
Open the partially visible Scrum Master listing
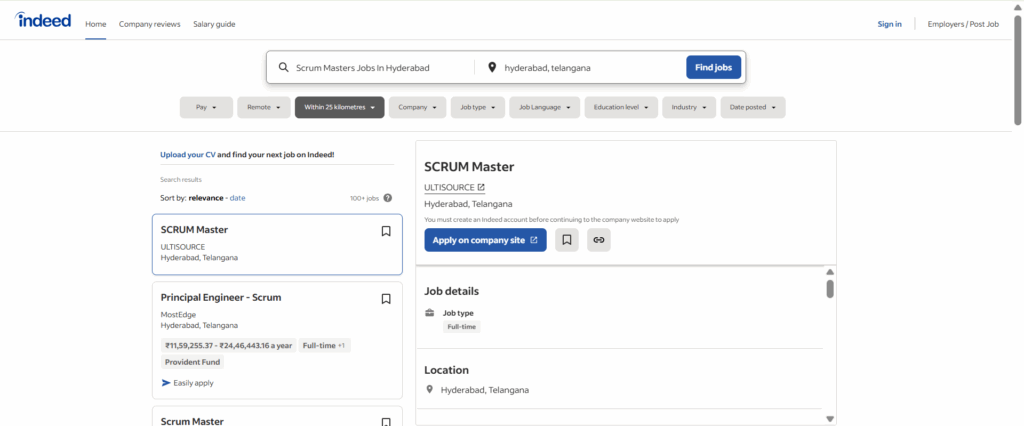tap(193, 421)
